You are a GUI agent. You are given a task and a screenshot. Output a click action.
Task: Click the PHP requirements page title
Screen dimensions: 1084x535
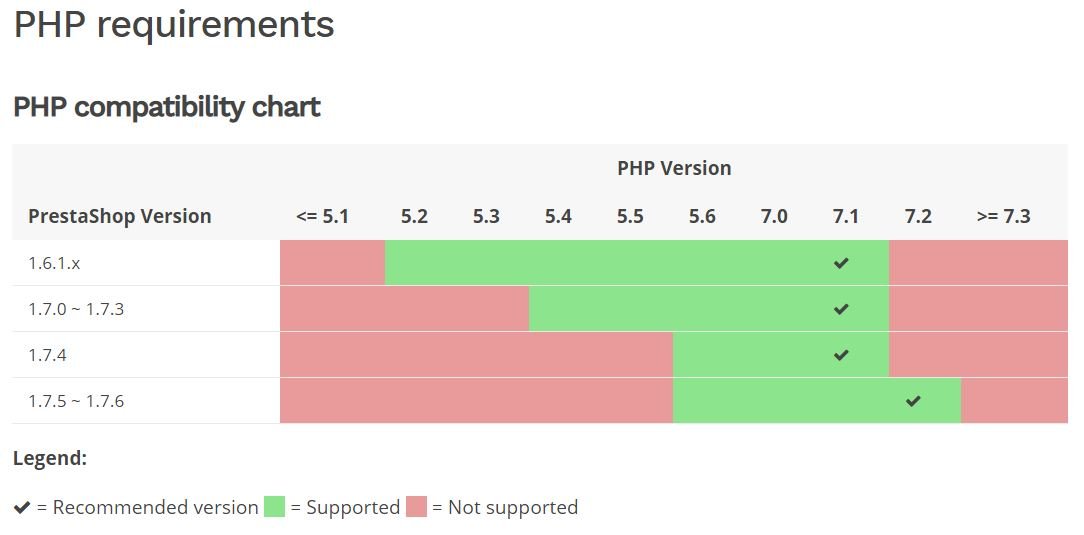pos(174,24)
